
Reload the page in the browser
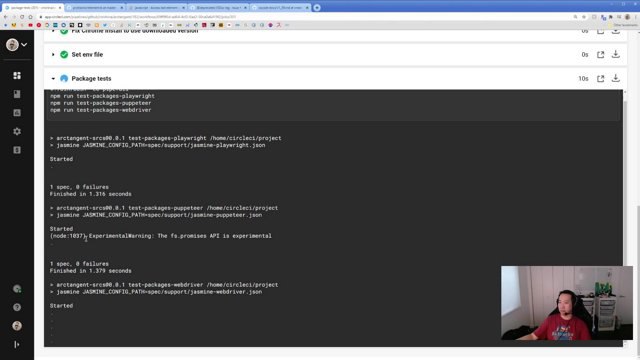22,17
